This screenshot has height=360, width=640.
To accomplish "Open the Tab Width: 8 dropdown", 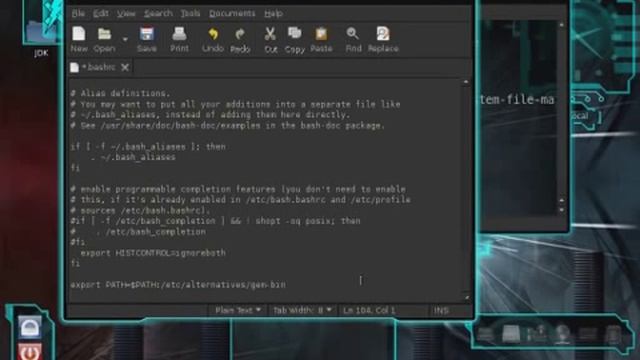I will [x=302, y=310].
